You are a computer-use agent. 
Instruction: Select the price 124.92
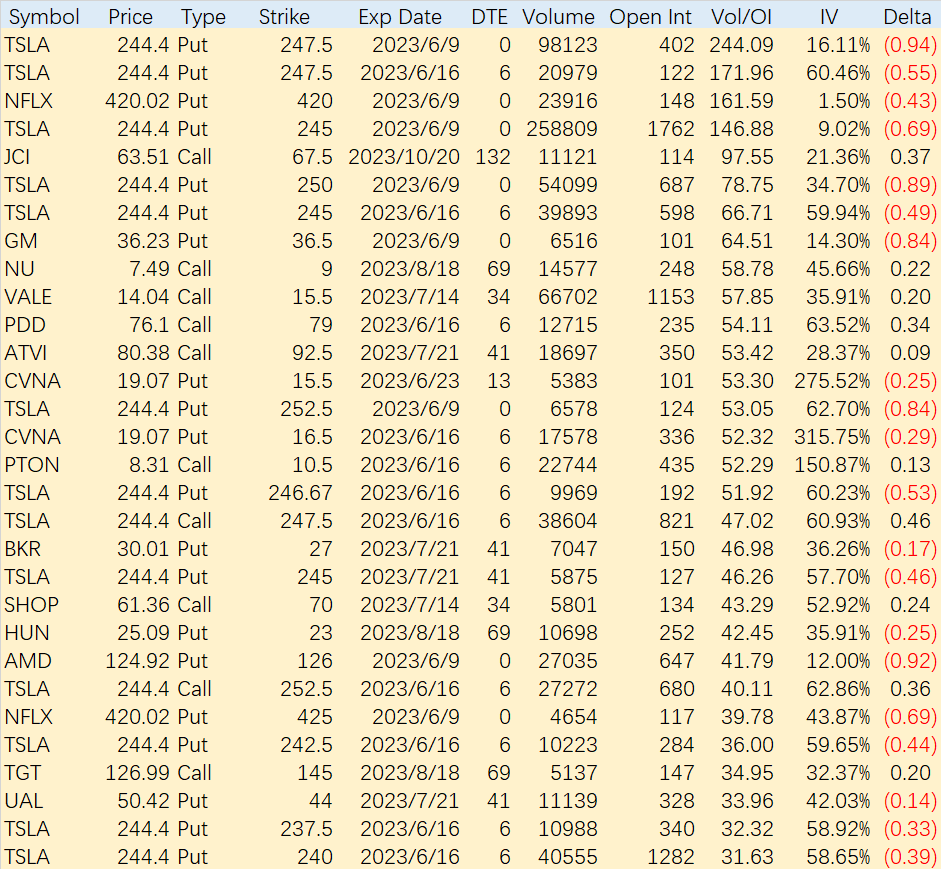pos(137,661)
